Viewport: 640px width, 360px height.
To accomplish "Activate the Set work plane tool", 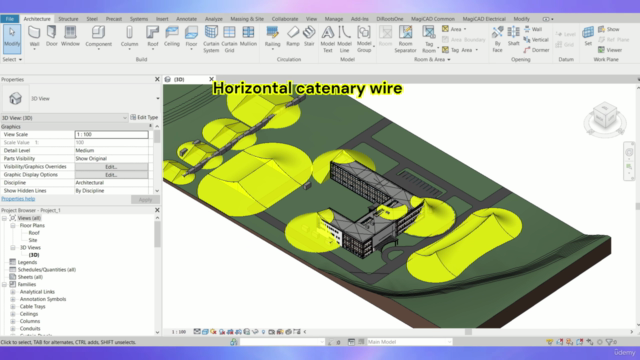I will click(x=588, y=36).
